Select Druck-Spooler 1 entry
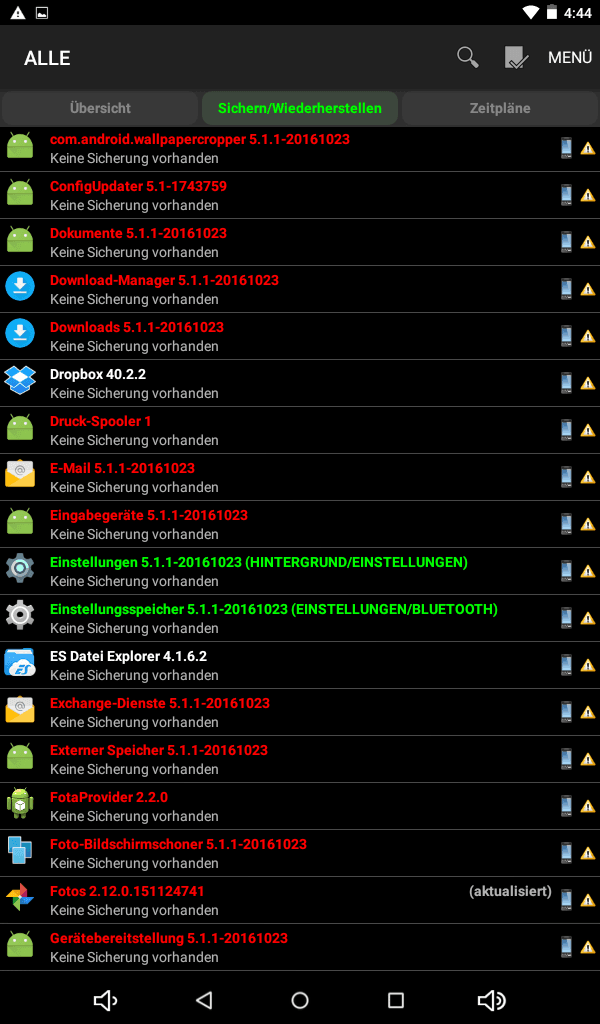Image resolution: width=600 pixels, height=1024 pixels. point(300,430)
